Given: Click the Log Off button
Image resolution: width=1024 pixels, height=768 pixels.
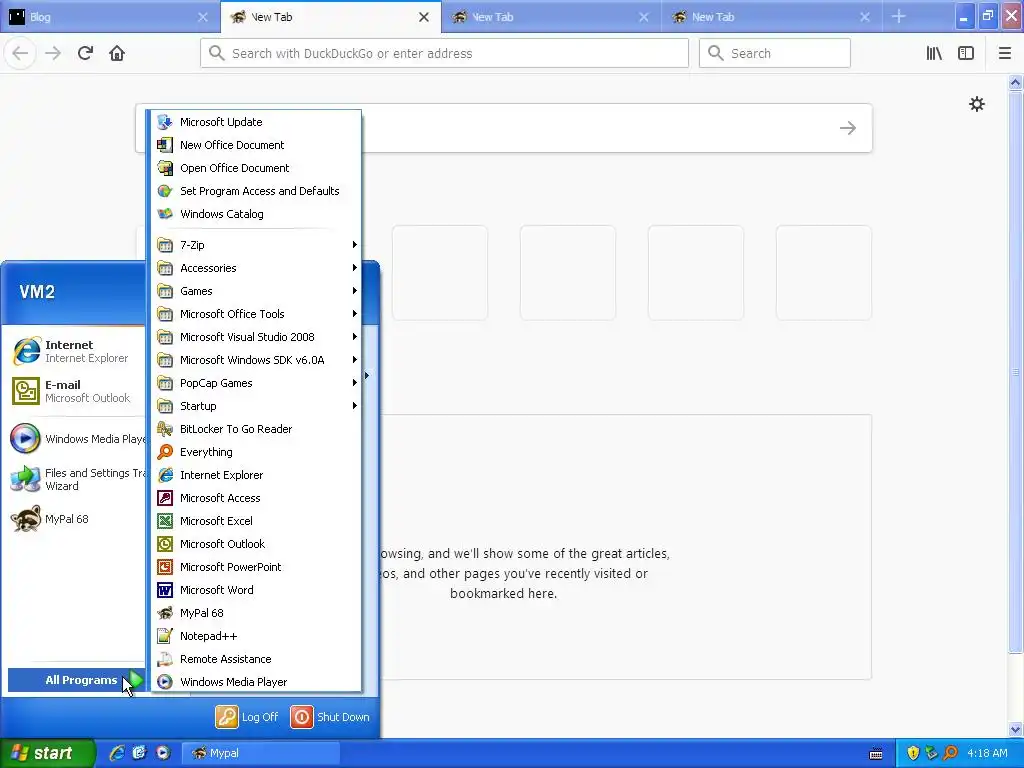Looking at the screenshot, I should tap(247, 717).
